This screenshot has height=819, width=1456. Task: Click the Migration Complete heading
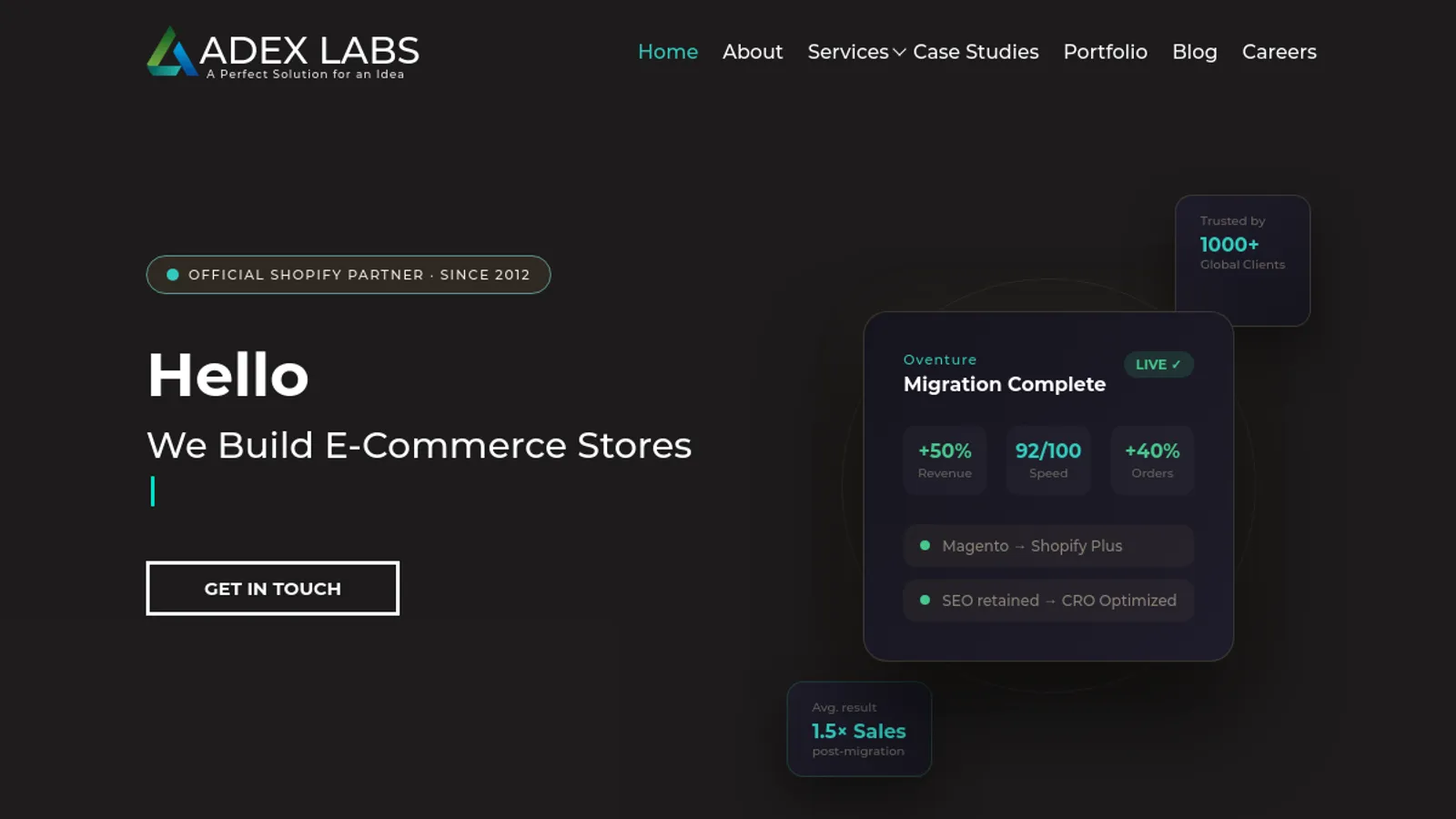click(1005, 384)
